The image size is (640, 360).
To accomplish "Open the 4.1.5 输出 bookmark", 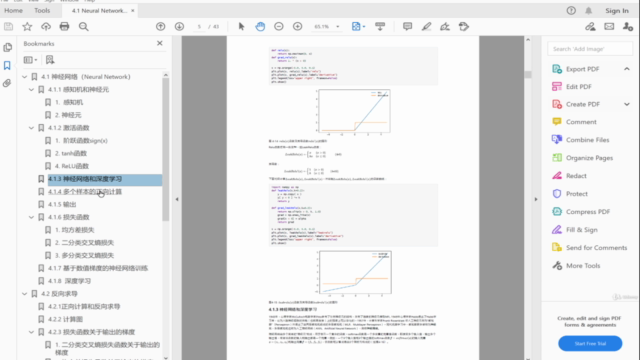I will [62, 204].
